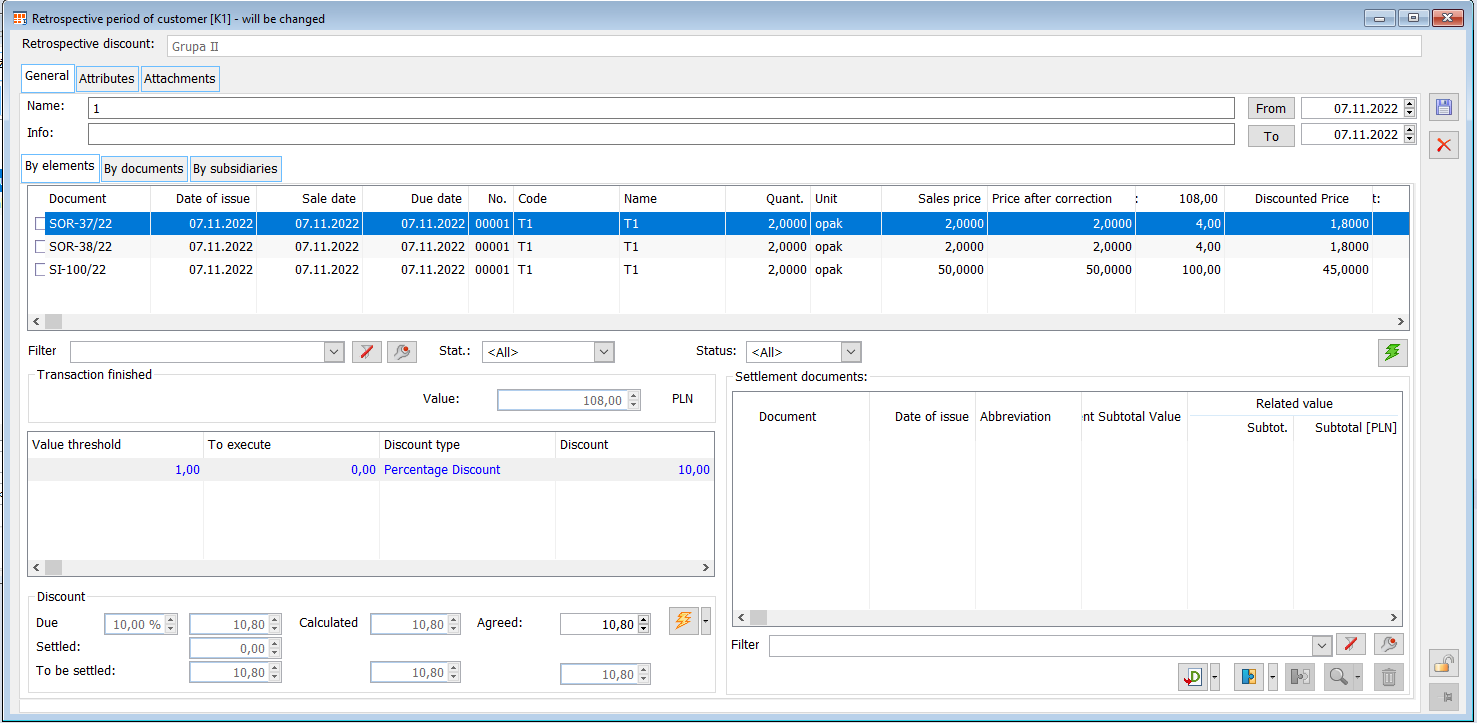Expand arrow next to link document icon

point(1271,677)
